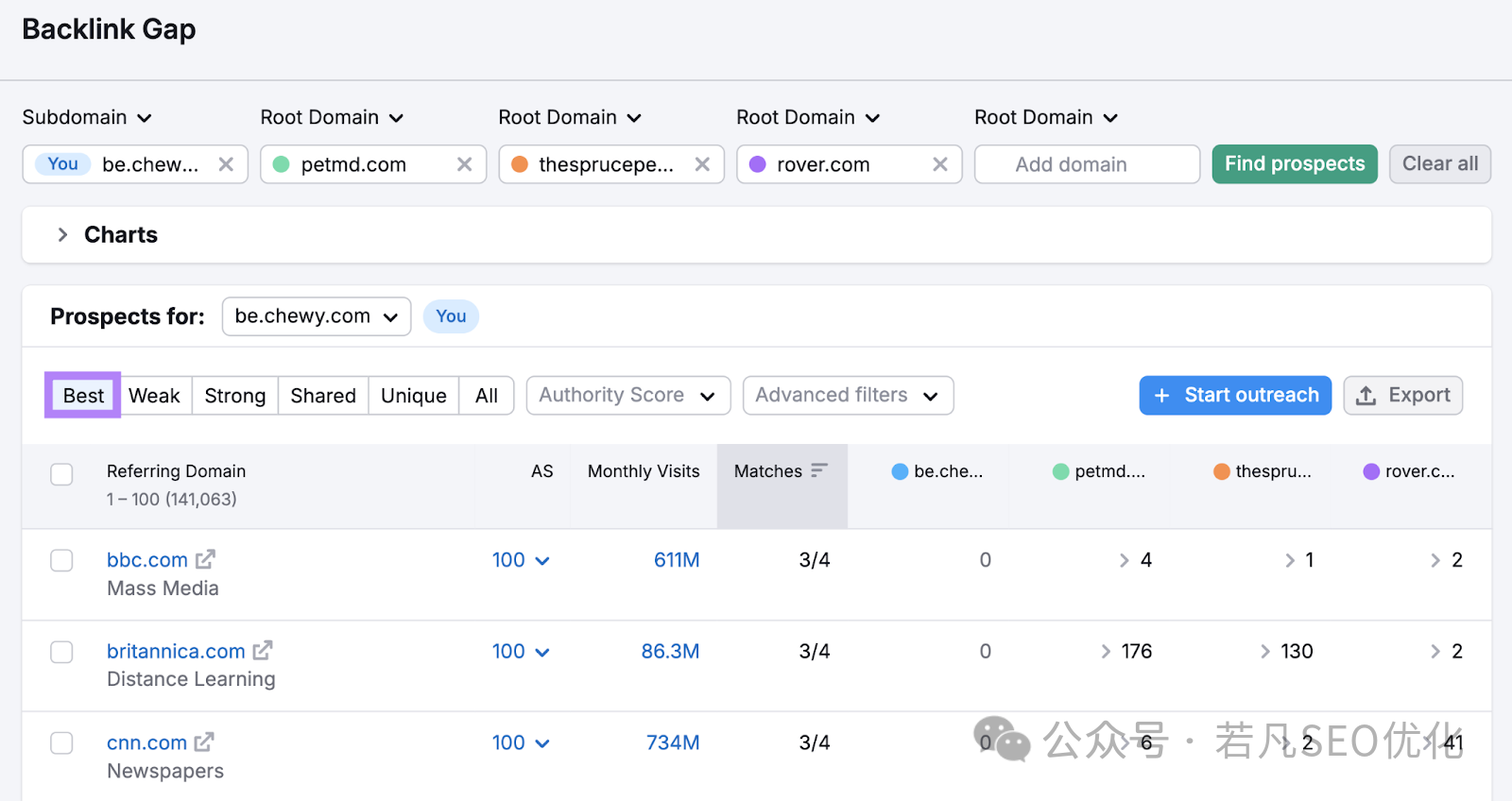
Task: Select the Weak tab
Action: coord(154,396)
